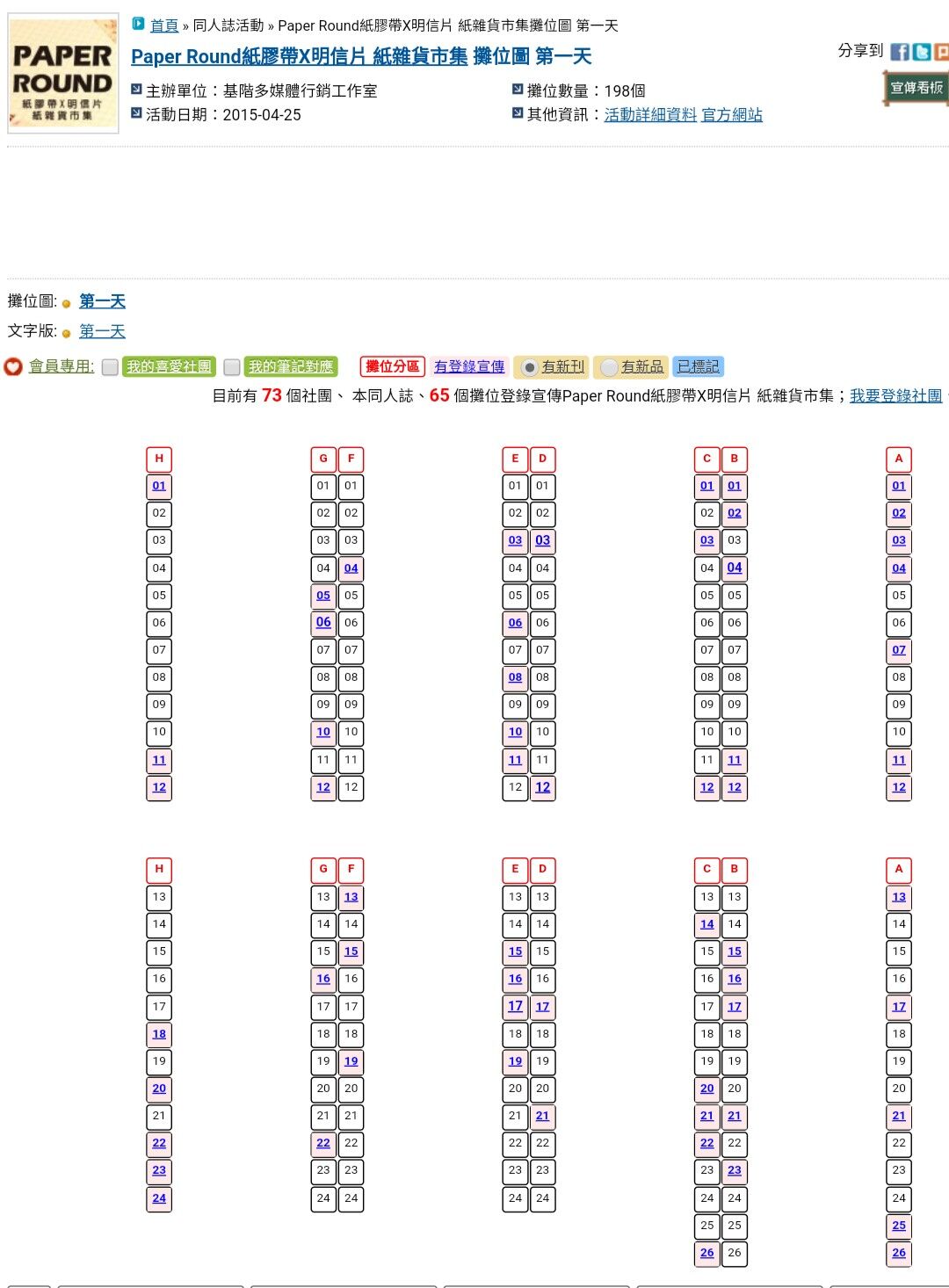
Task: Open booth B23
Action: pos(735,1170)
